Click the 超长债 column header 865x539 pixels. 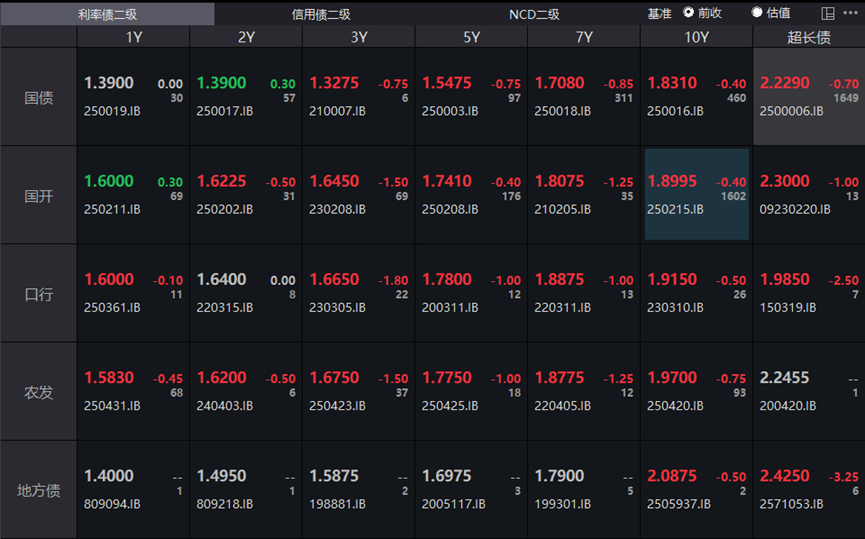[x=808, y=37]
